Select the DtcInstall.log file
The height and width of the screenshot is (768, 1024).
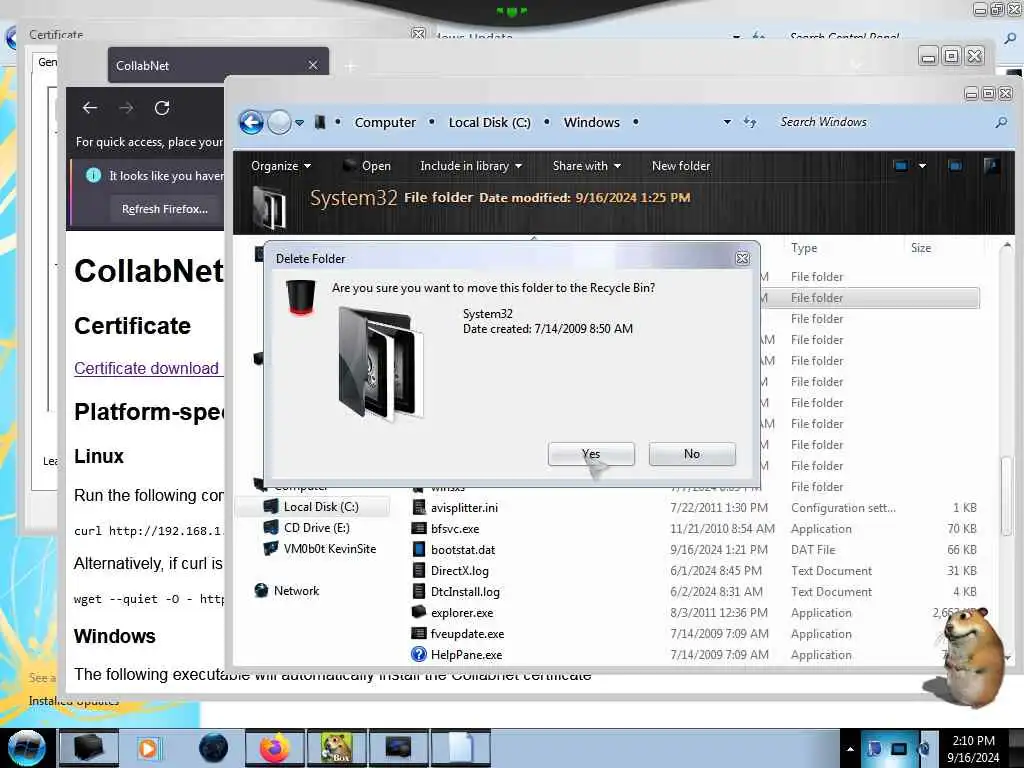(x=465, y=592)
